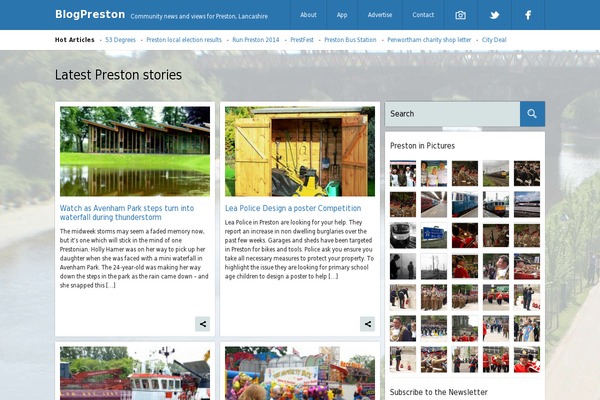Click into the Search input field

click(452, 114)
